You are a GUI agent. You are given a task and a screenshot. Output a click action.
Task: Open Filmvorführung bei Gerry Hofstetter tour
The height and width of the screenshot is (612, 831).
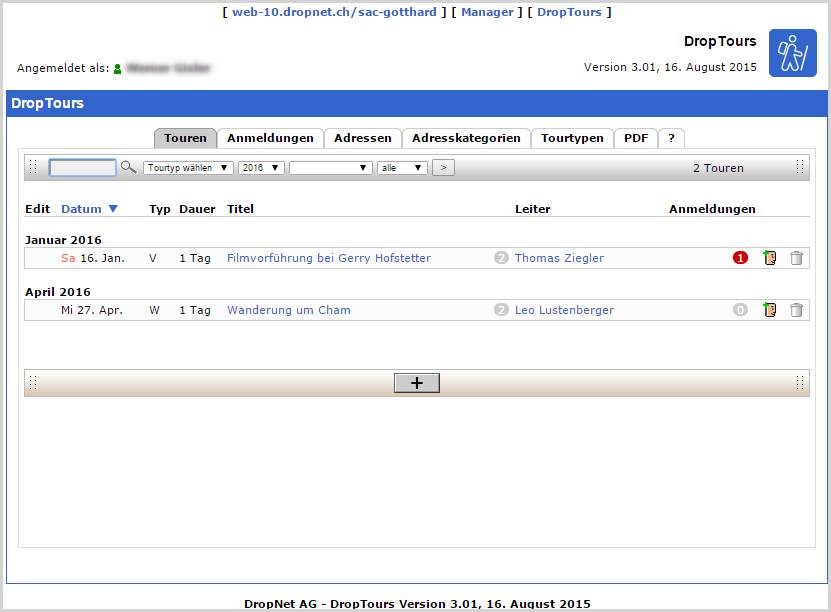point(329,258)
